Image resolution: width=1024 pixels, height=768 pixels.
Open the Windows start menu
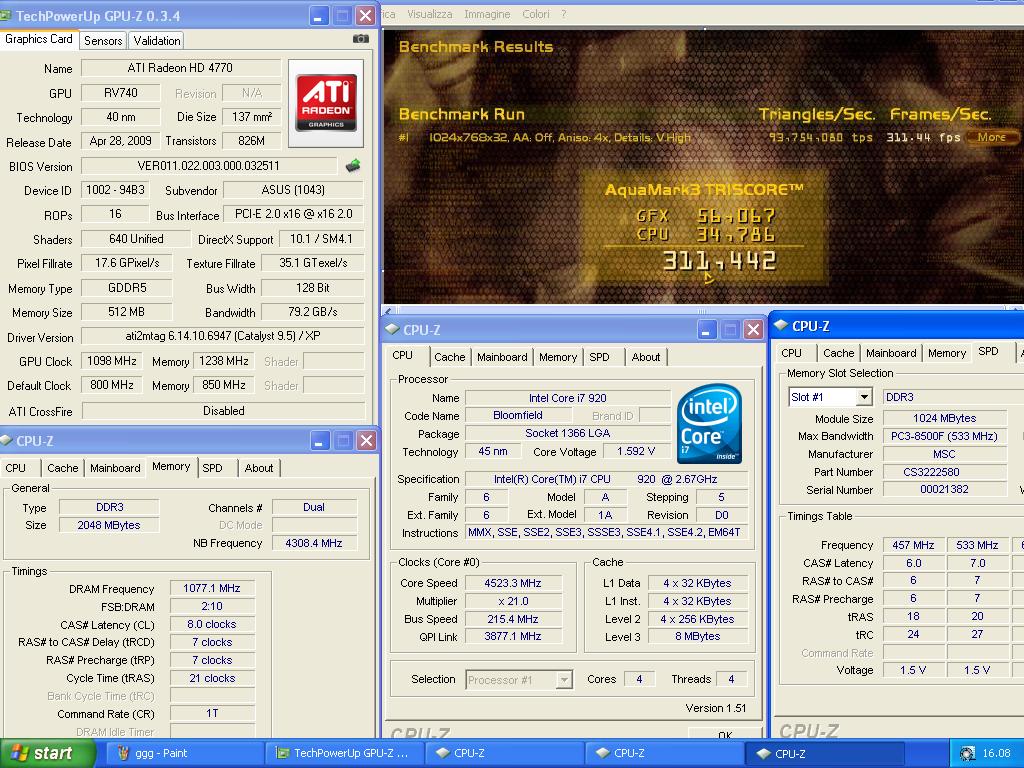(x=46, y=753)
